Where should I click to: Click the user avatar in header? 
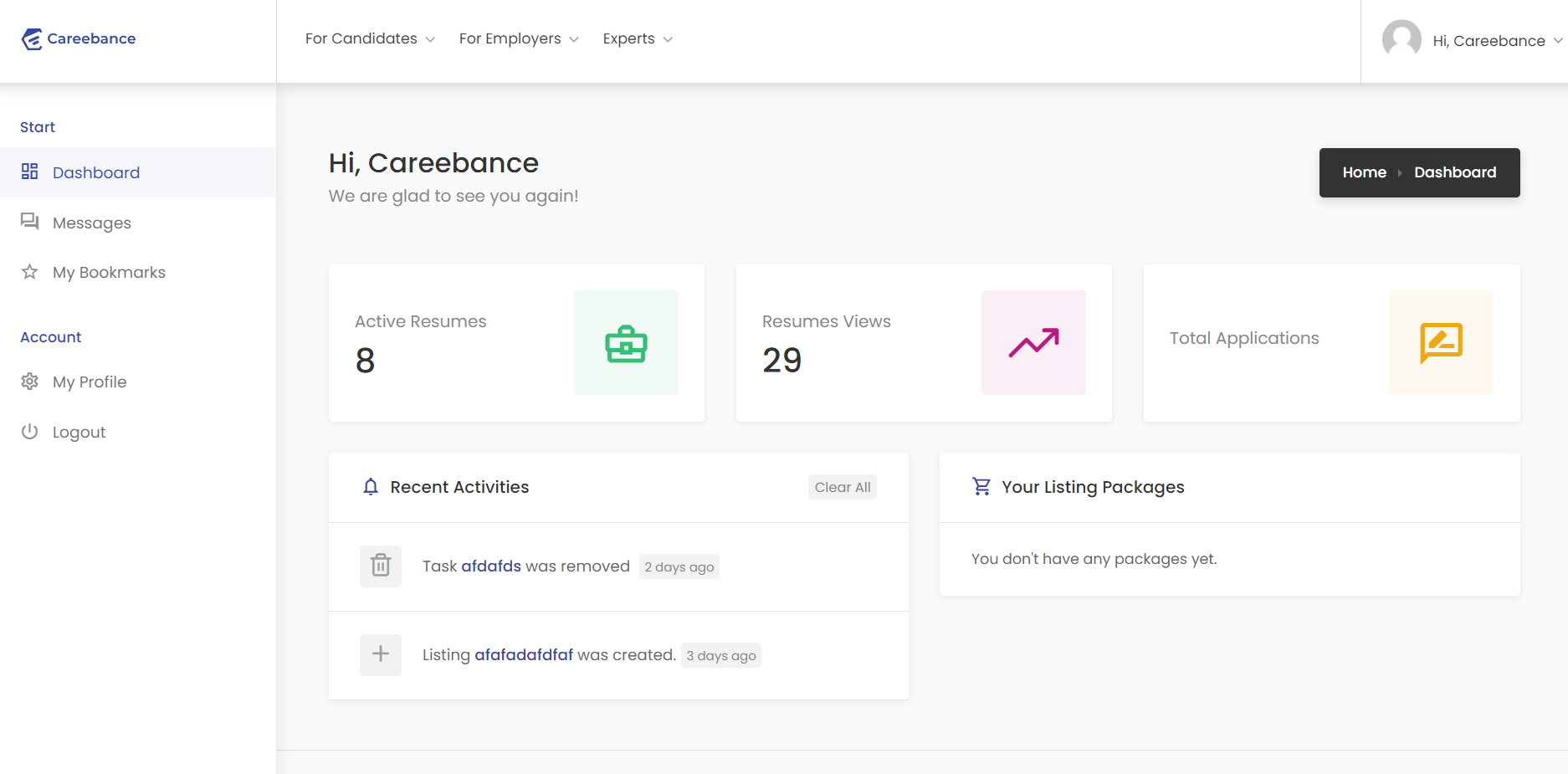tap(1401, 39)
